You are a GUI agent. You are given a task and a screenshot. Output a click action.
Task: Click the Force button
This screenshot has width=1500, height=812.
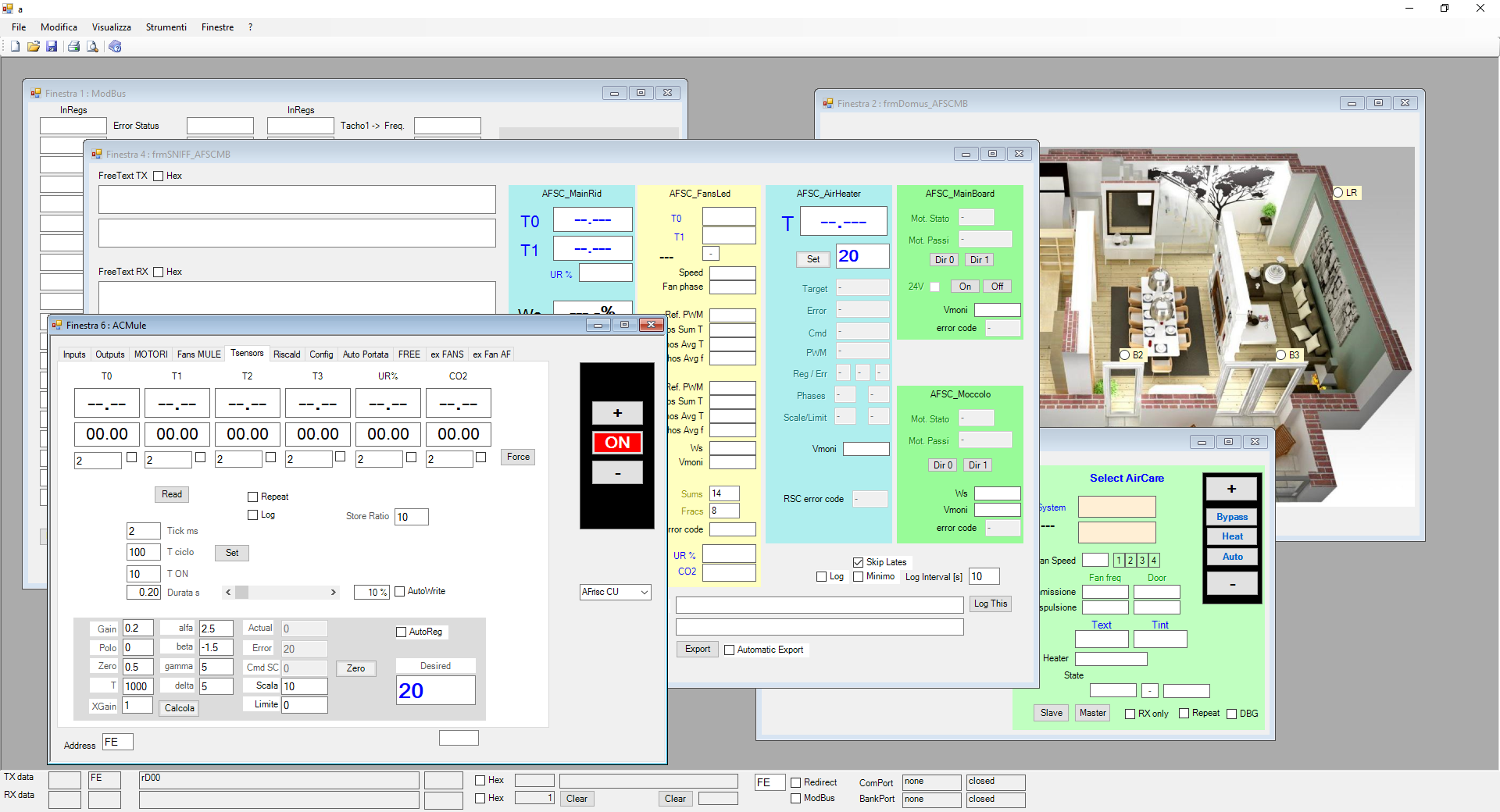click(x=518, y=458)
